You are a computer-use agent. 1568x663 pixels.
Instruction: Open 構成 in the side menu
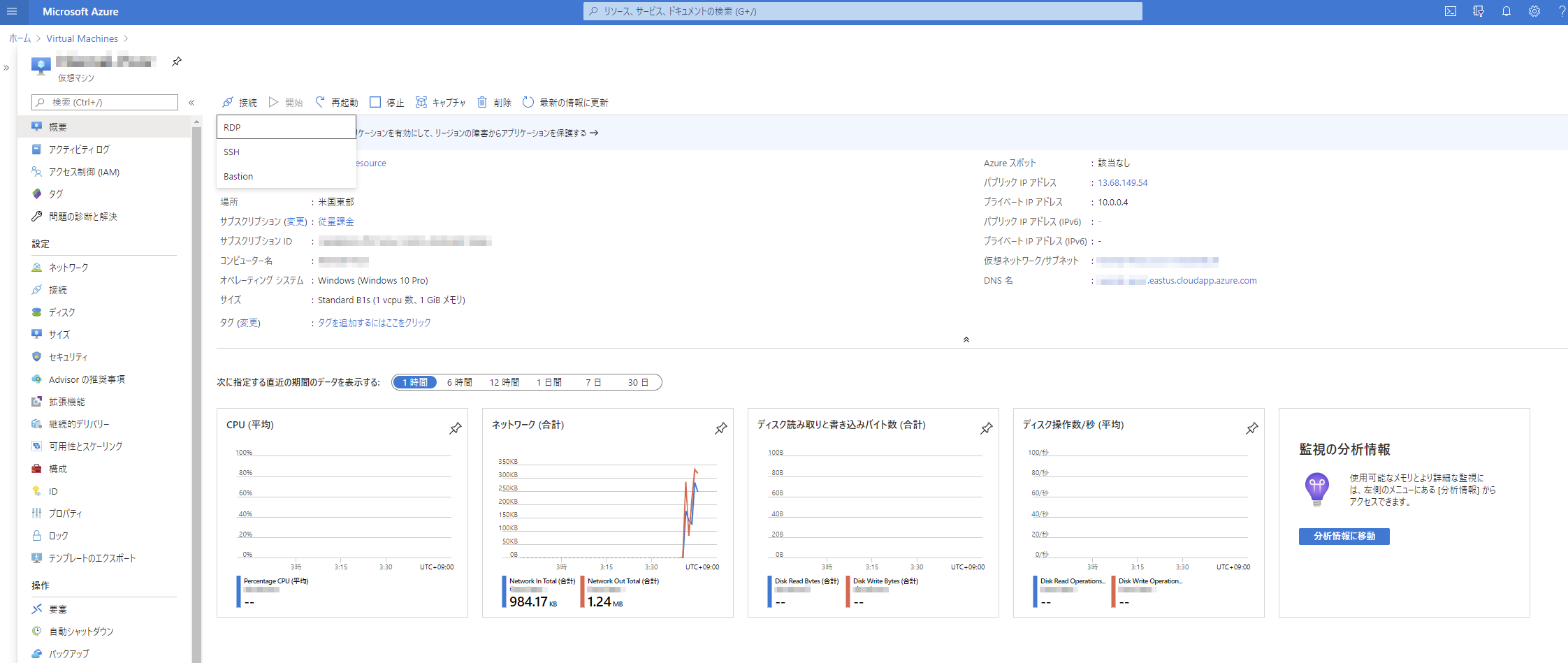(x=105, y=469)
